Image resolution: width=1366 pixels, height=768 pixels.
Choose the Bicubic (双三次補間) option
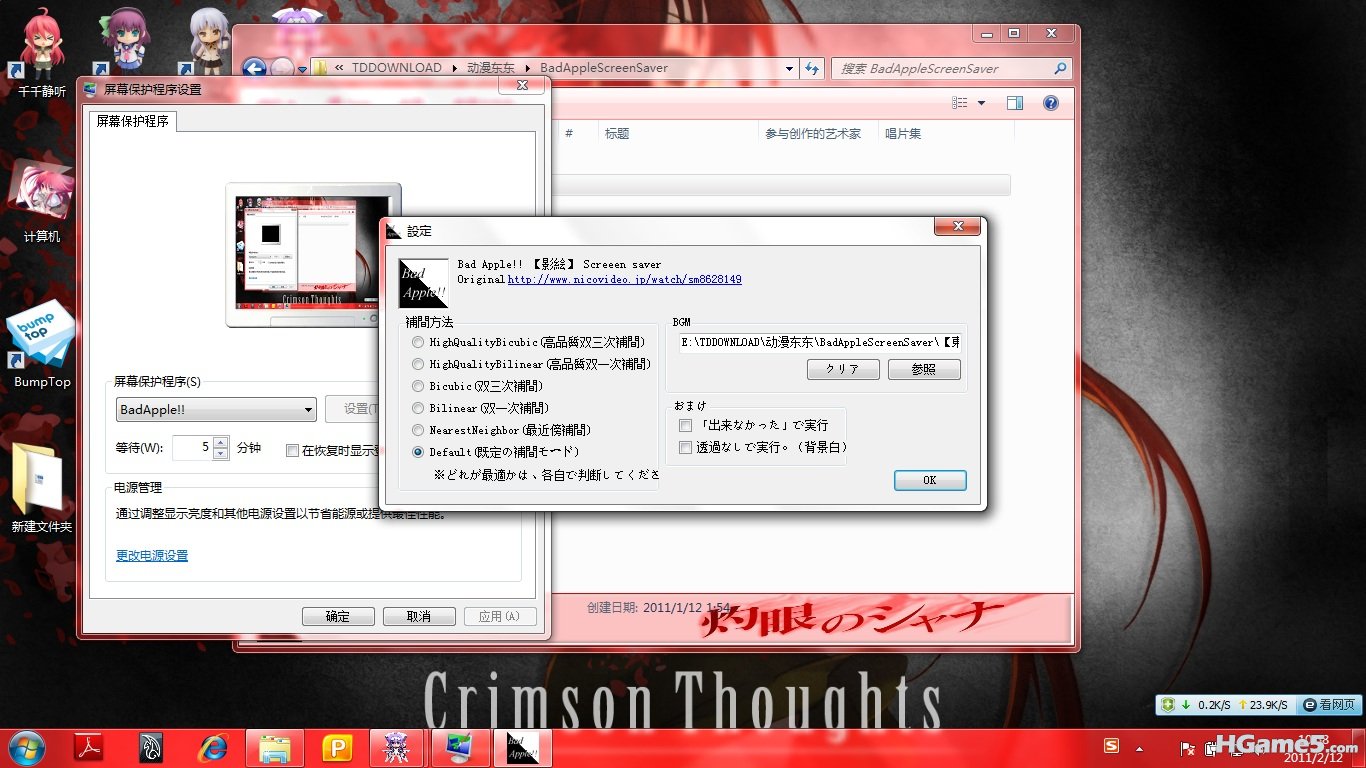pos(418,386)
